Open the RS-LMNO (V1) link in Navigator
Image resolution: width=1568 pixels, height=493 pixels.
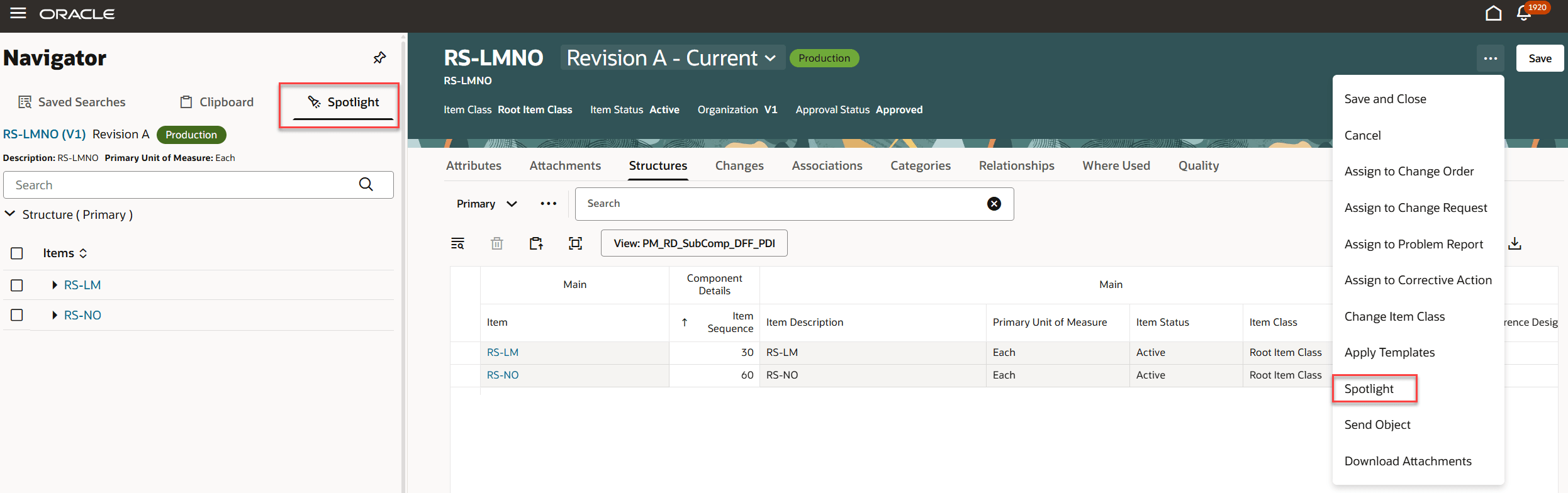click(x=44, y=135)
